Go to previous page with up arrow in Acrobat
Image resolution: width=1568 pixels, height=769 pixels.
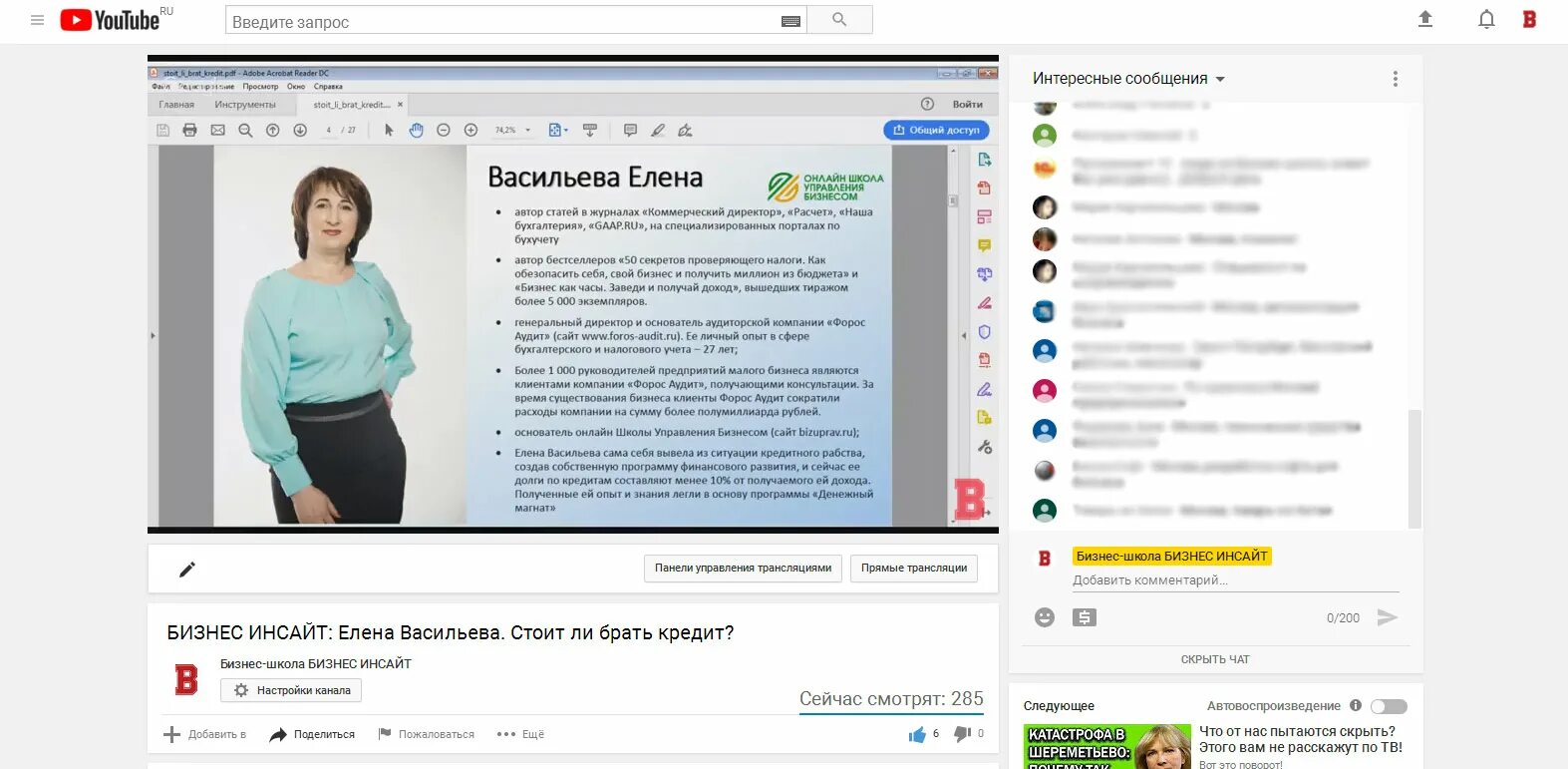[272, 130]
